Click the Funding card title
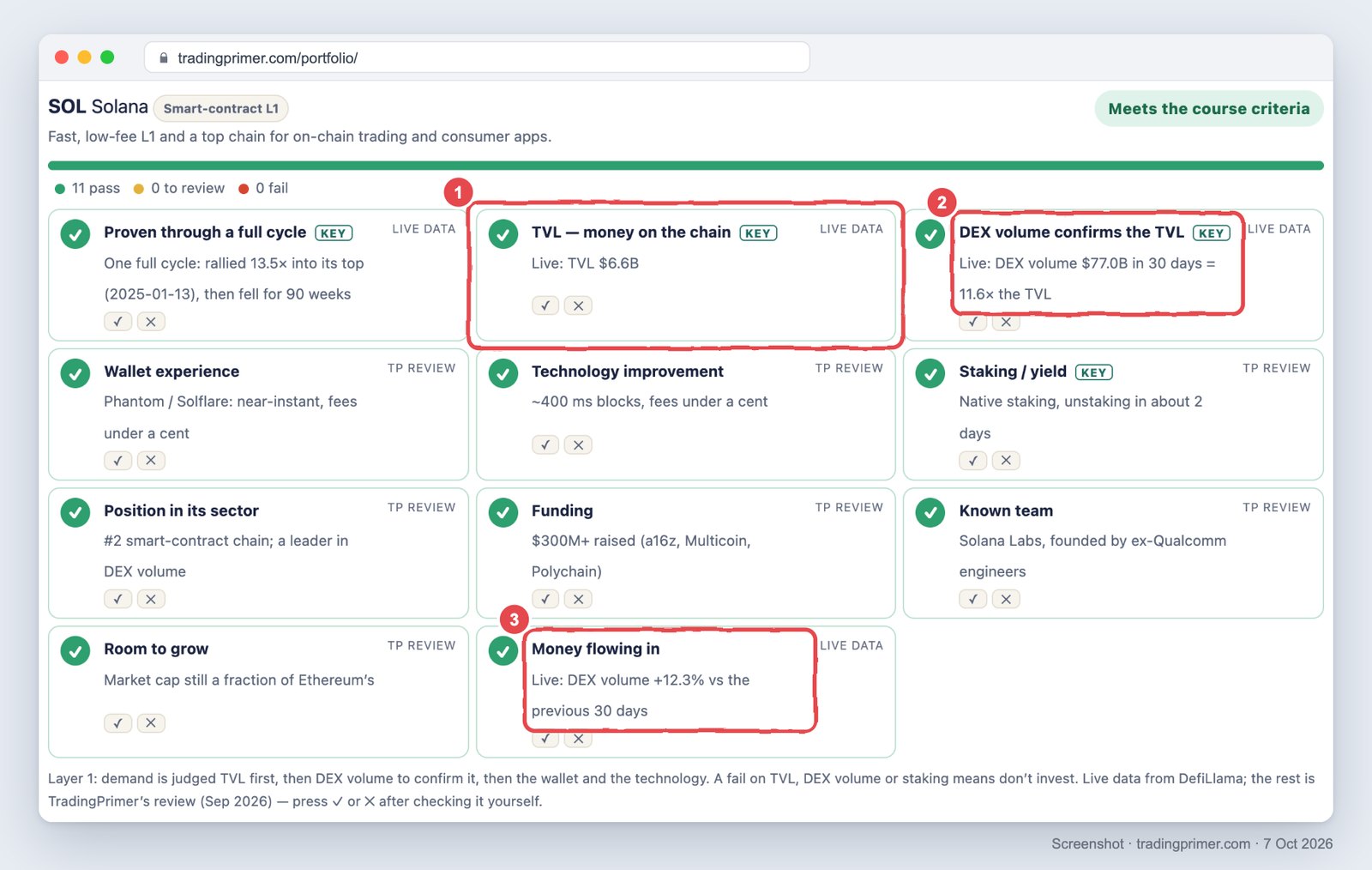Screen dimensions: 1372x870 click(x=562, y=511)
